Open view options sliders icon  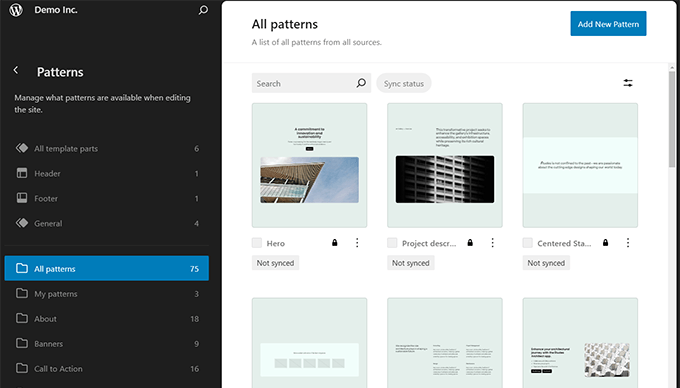[628, 83]
